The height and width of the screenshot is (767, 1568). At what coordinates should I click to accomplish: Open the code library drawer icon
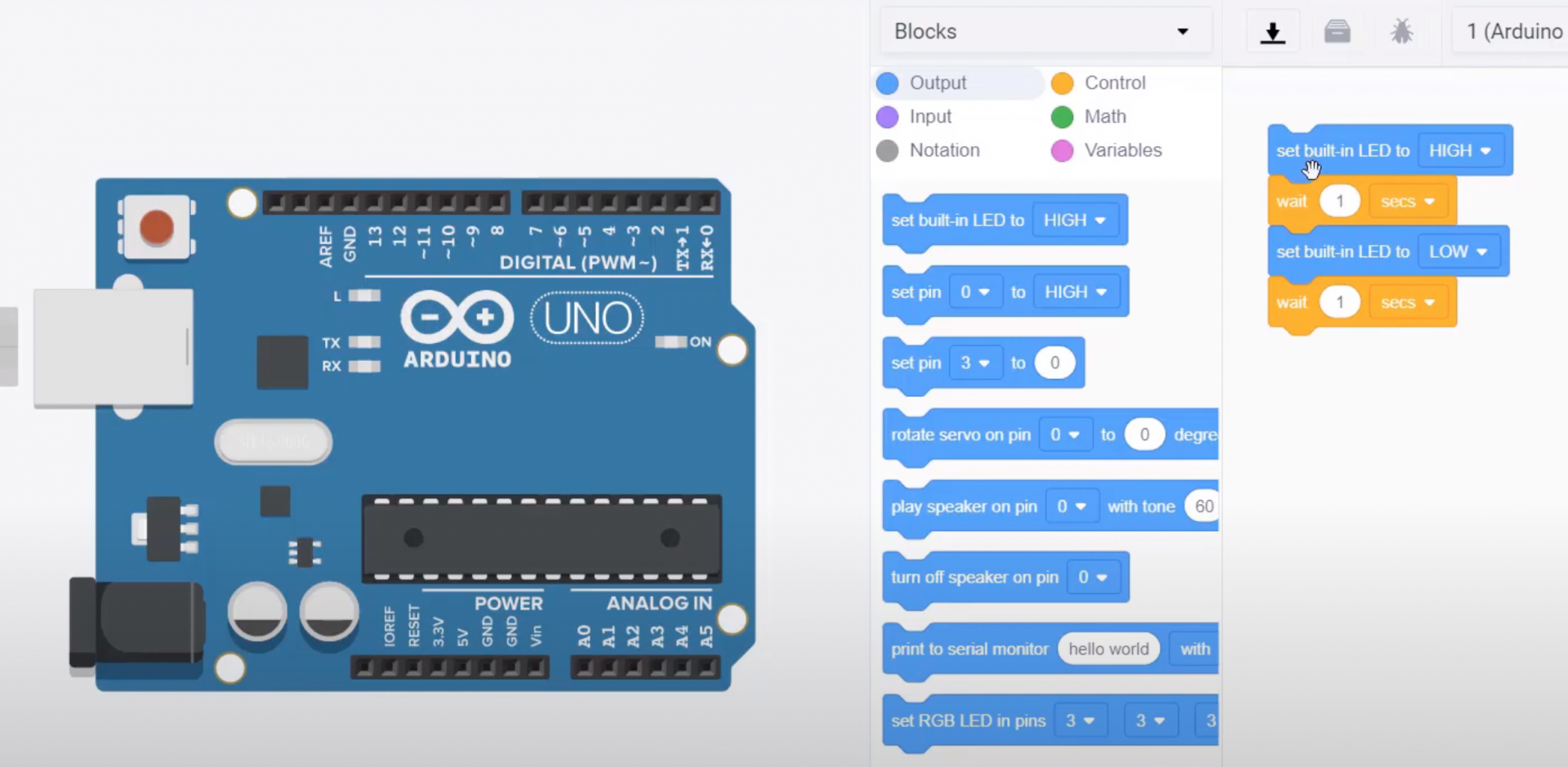[1338, 31]
